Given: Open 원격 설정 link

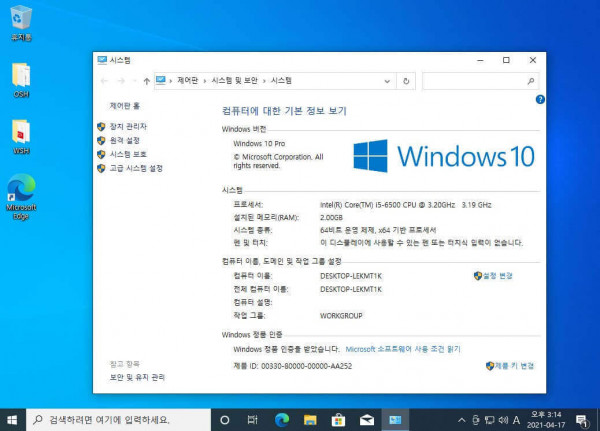Looking at the screenshot, I should pyautogui.click(x=125, y=140).
